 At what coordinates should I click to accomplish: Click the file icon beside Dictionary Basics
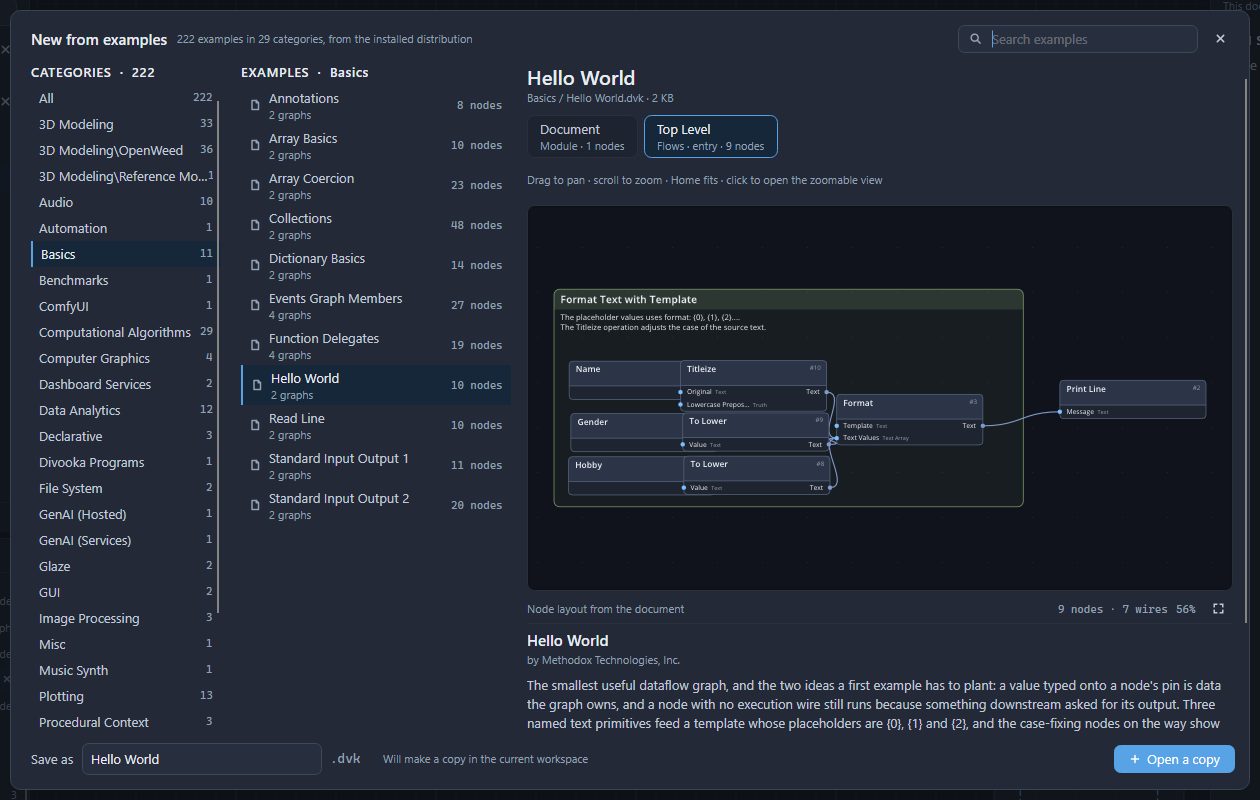coord(255,265)
